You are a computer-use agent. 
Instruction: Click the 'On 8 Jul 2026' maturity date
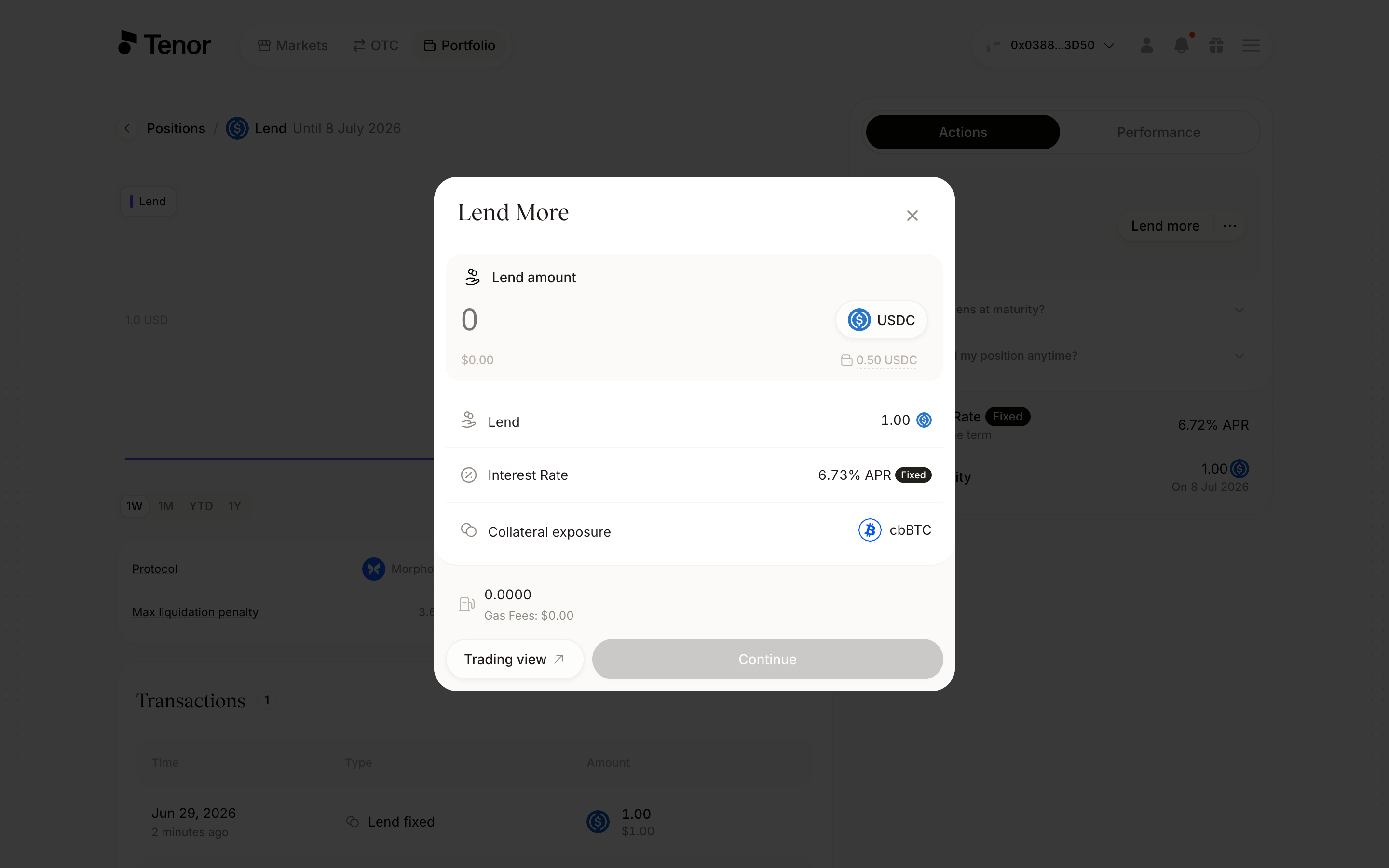pos(1210,487)
